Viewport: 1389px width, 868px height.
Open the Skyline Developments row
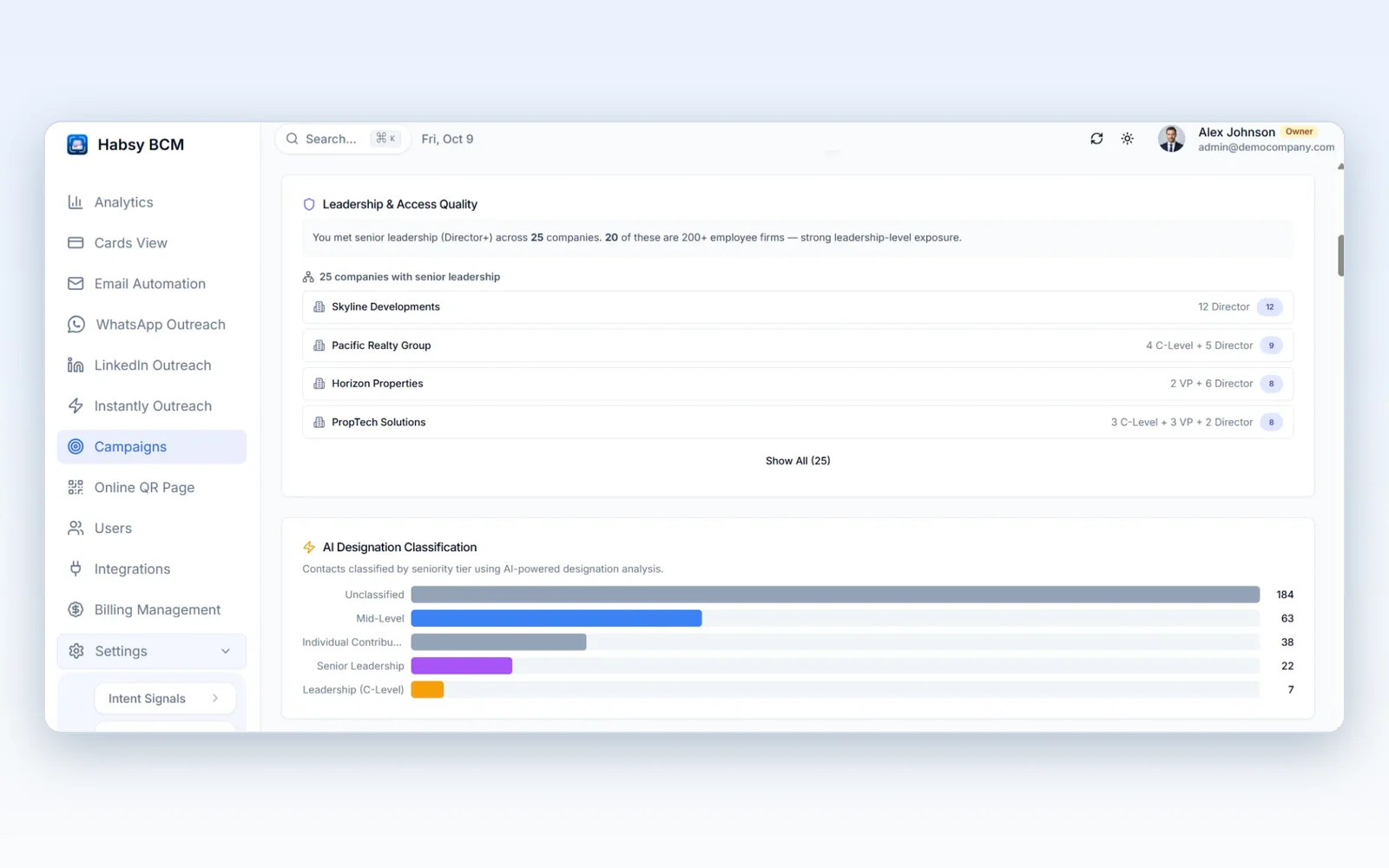pyautogui.click(x=798, y=307)
